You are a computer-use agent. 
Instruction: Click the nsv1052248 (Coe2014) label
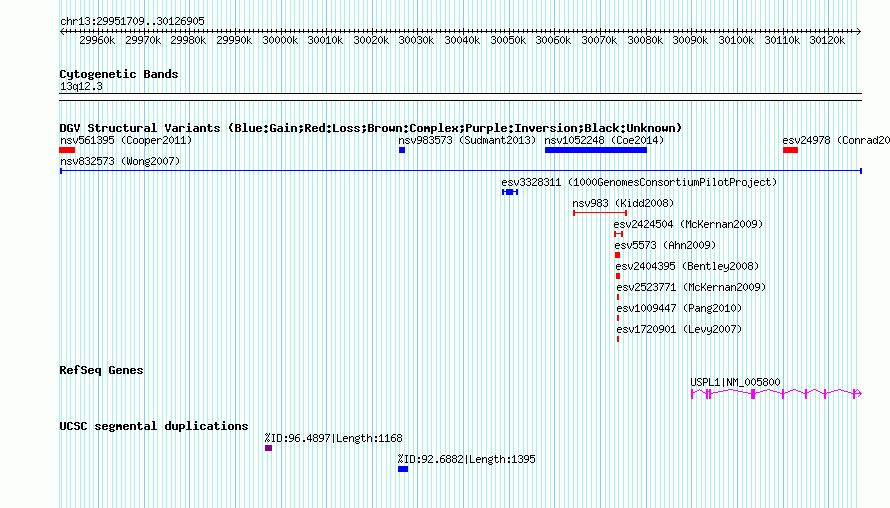604,140
